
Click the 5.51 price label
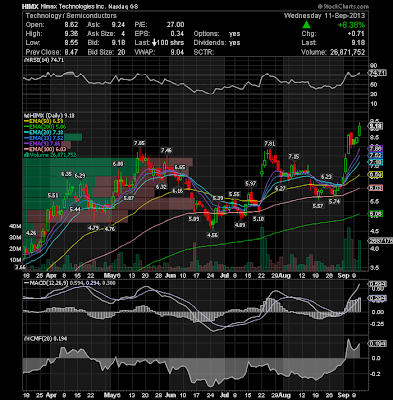point(53,196)
